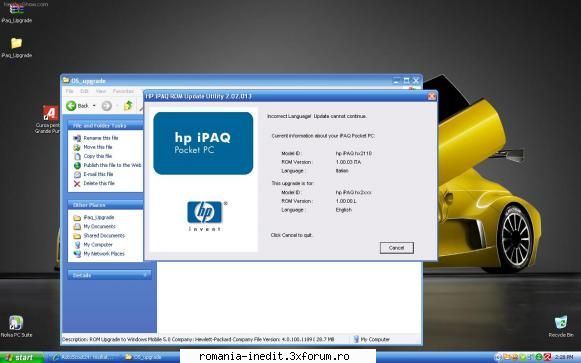This screenshot has height=363, width=581.
Task: Open the View menu in OS_upgrade window
Action: pos(101,91)
